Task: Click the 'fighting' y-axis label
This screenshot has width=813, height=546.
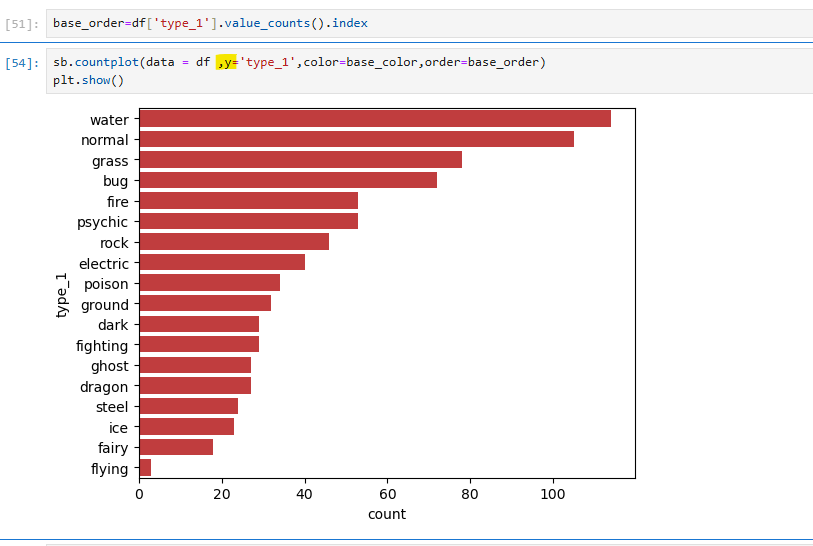Action: point(102,346)
